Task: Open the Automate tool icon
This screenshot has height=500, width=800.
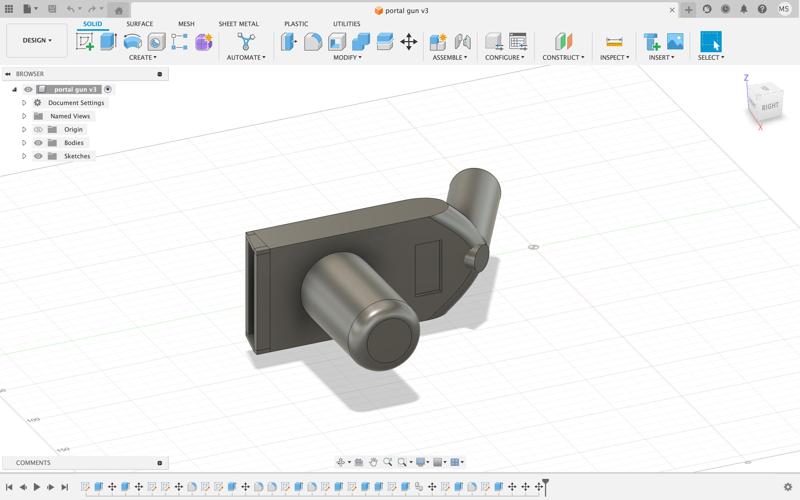Action: 246,42
